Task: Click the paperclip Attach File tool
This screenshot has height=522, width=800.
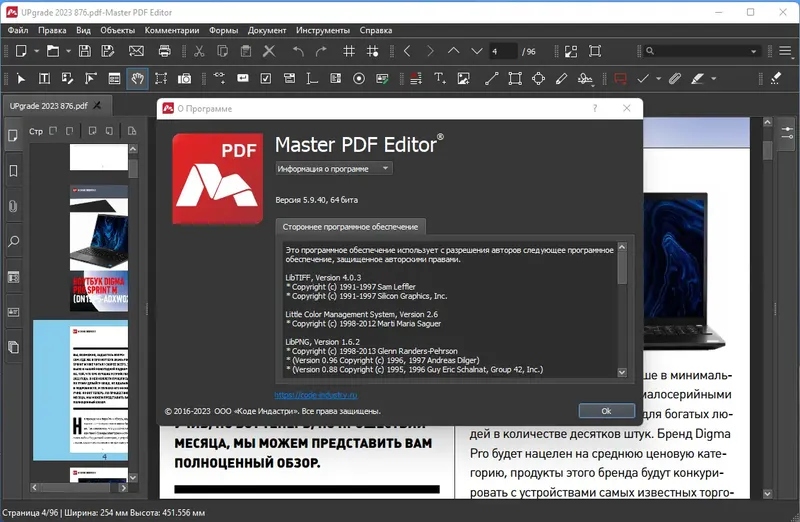Action: (674, 79)
